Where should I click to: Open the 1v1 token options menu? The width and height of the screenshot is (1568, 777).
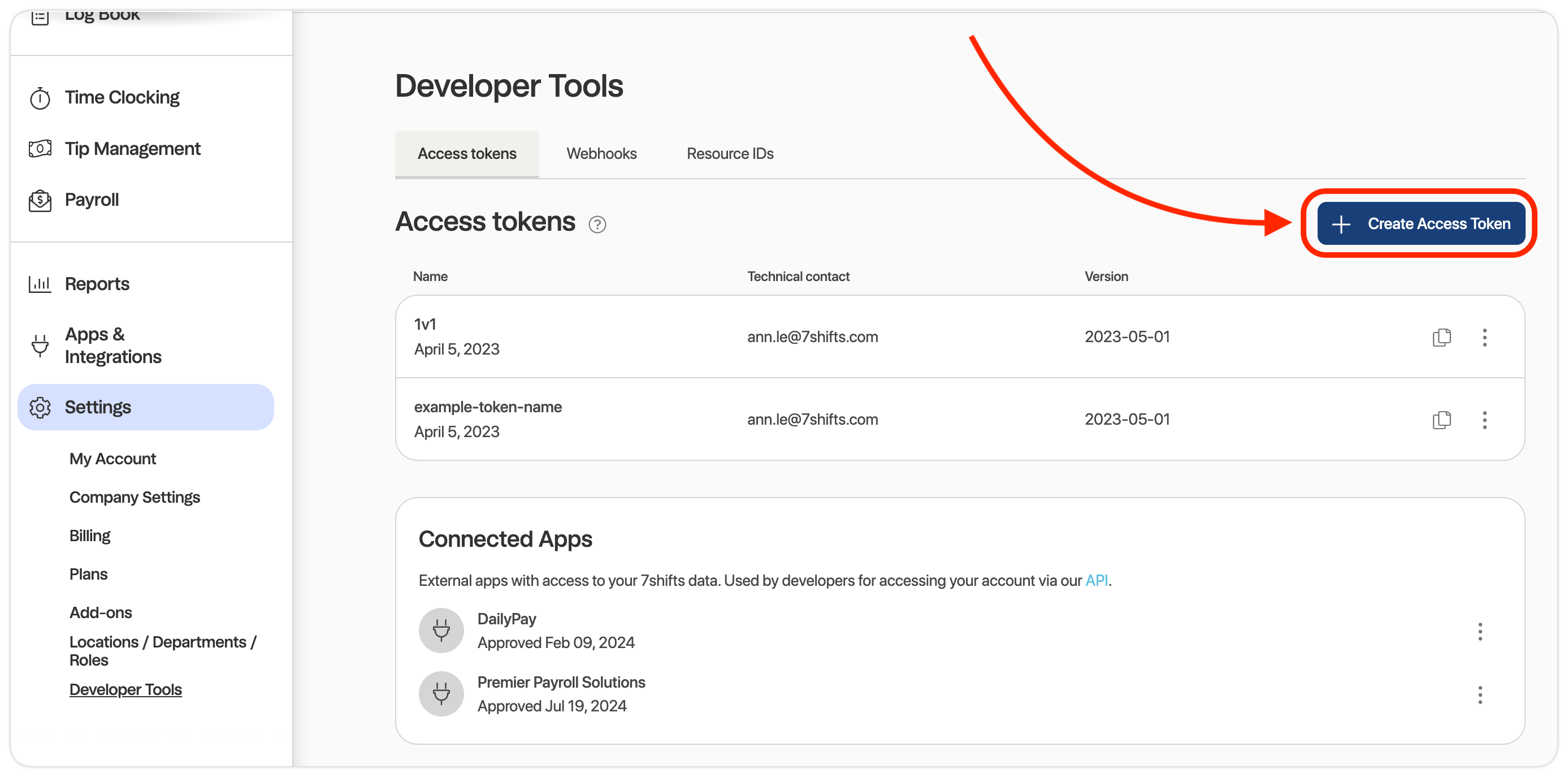(x=1484, y=338)
